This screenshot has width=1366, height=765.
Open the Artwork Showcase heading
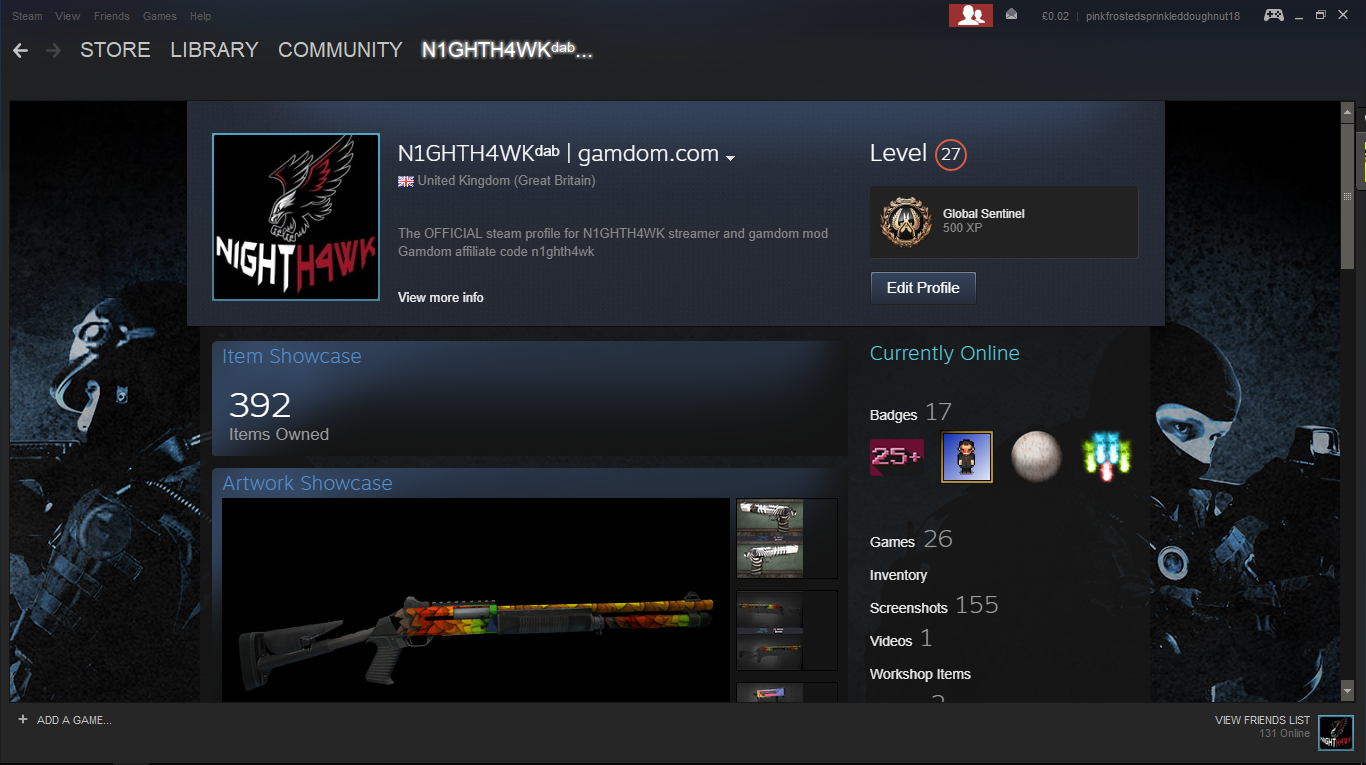(307, 483)
